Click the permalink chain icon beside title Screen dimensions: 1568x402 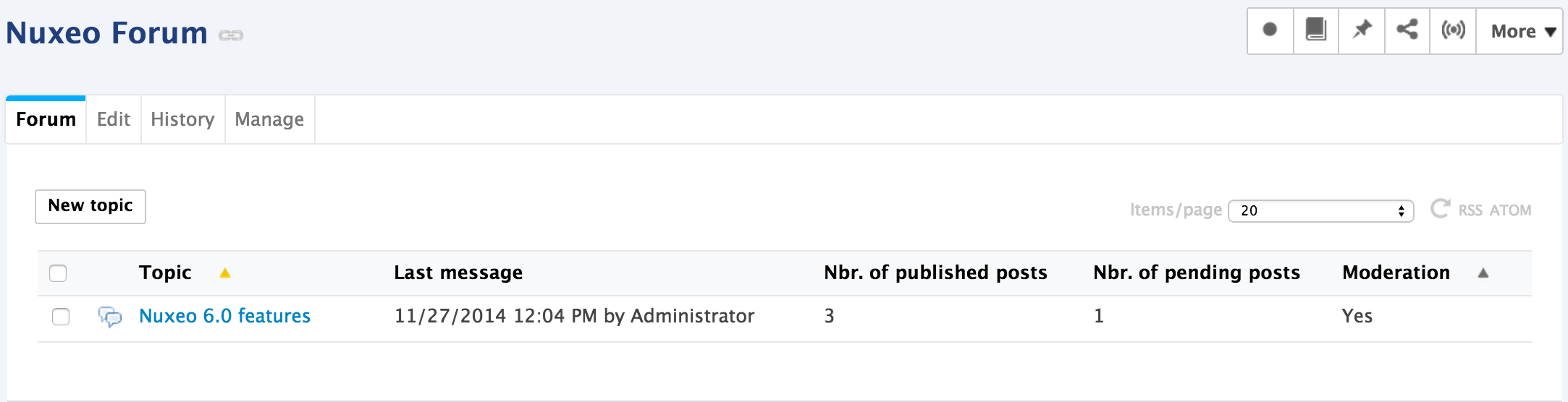231,35
